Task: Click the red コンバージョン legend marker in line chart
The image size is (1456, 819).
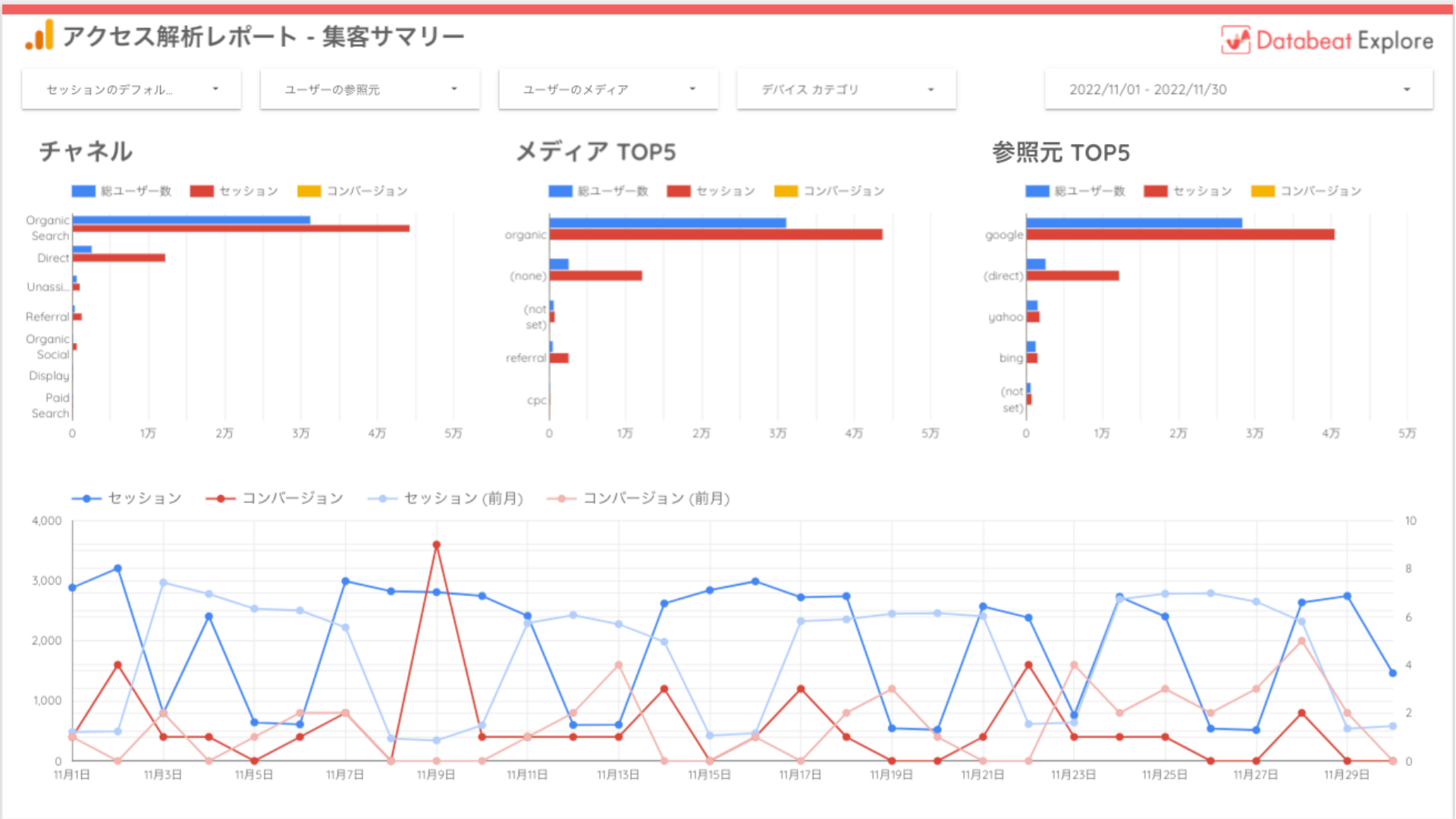Action: point(221,498)
